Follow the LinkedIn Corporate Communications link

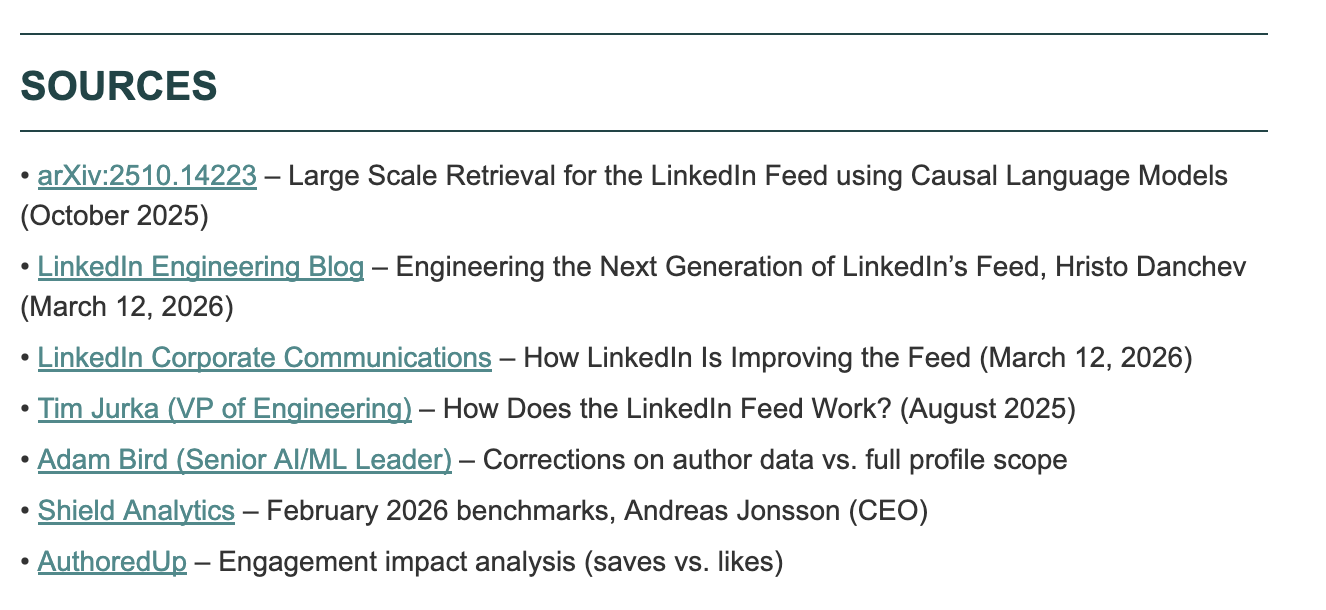click(x=264, y=358)
